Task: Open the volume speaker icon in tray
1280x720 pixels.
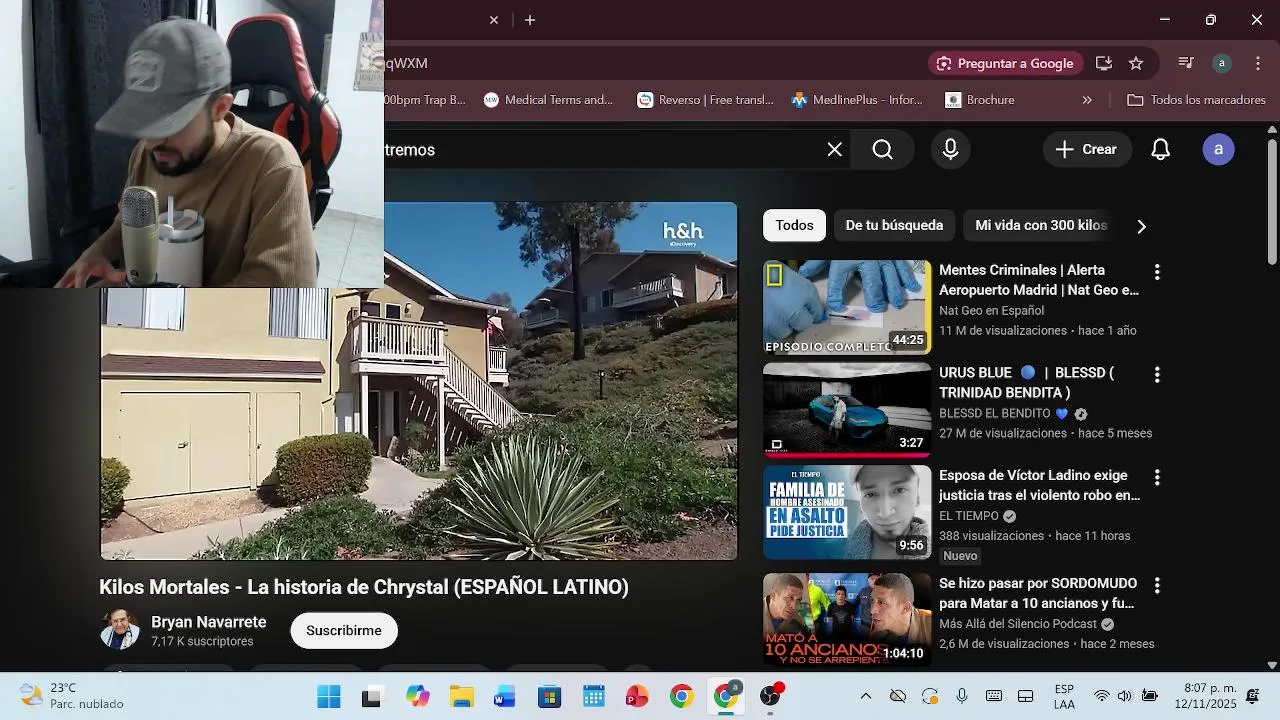Action: point(1125,697)
